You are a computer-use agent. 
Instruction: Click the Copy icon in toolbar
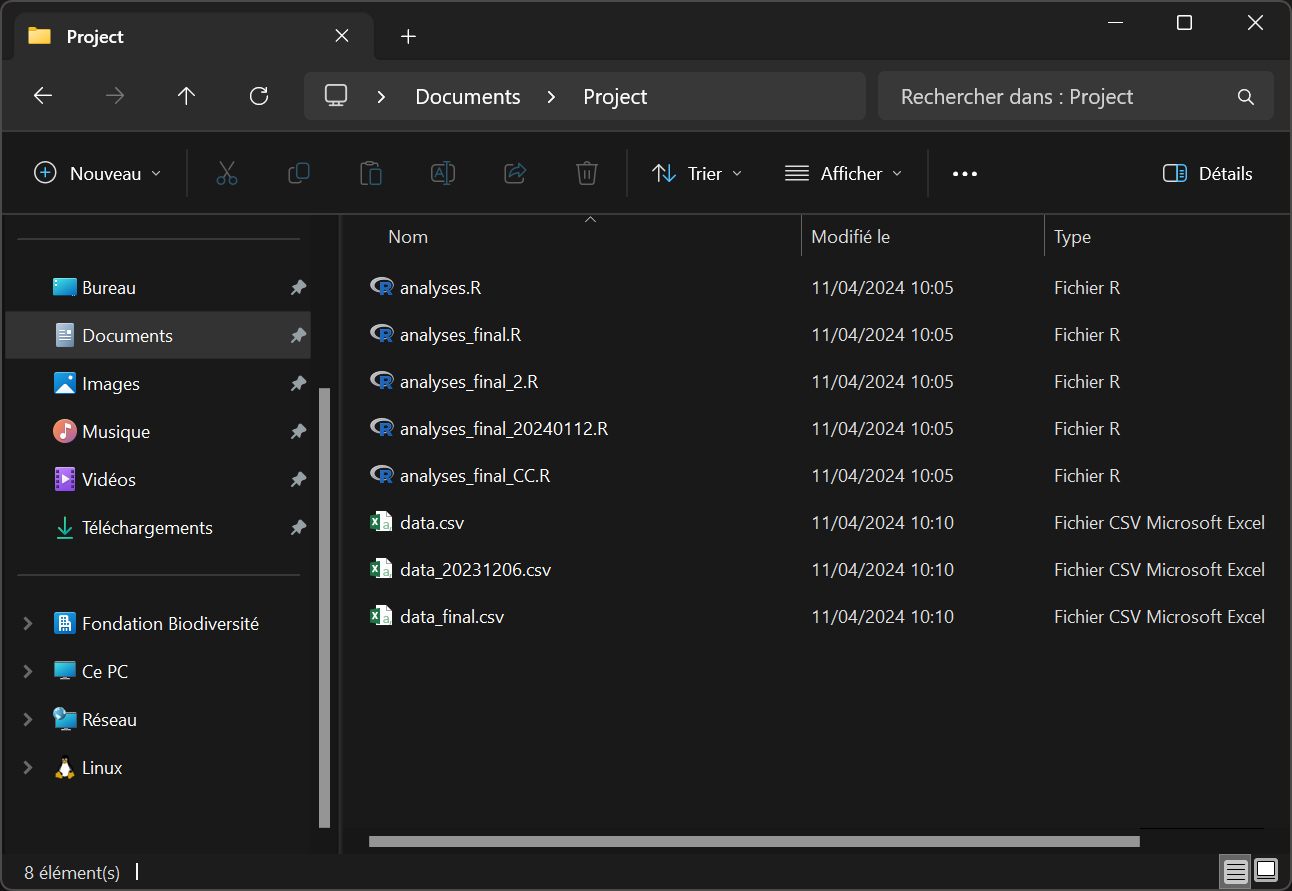coord(299,173)
